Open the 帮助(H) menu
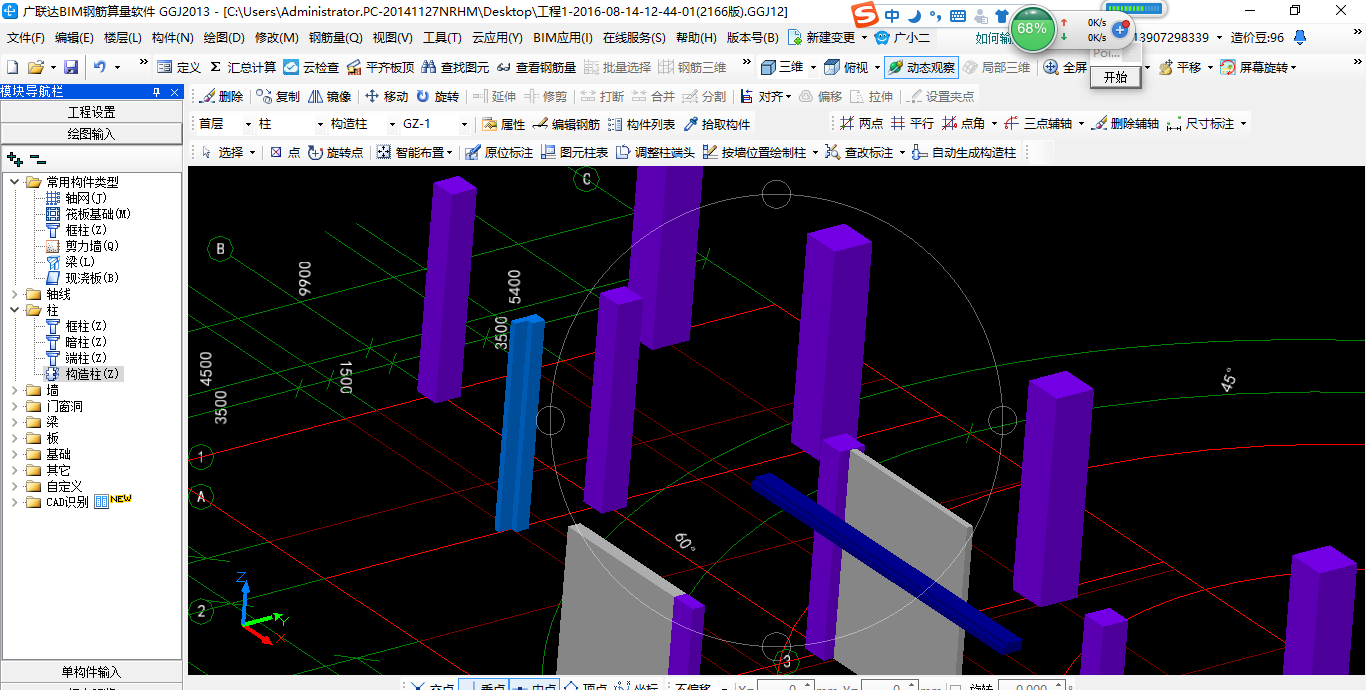The image size is (1366, 690). [696, 37]
